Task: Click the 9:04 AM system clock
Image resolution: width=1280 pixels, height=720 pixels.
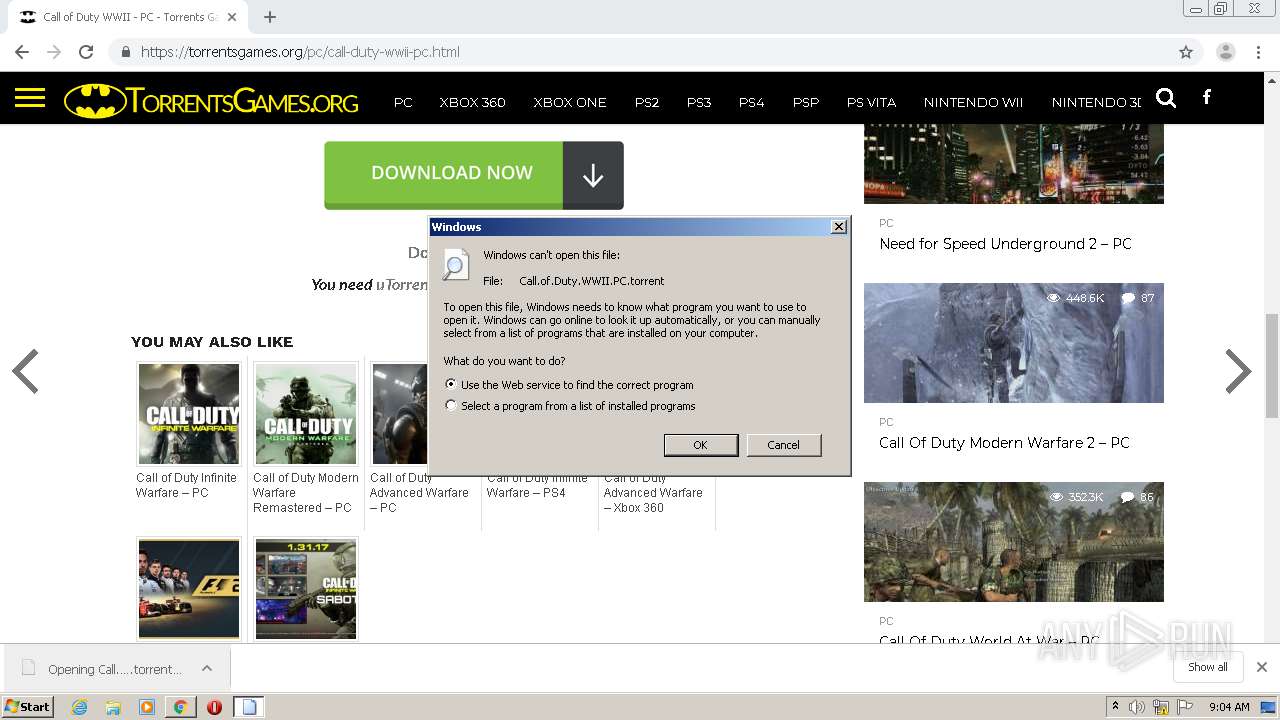Action: tap(1229, 707)
